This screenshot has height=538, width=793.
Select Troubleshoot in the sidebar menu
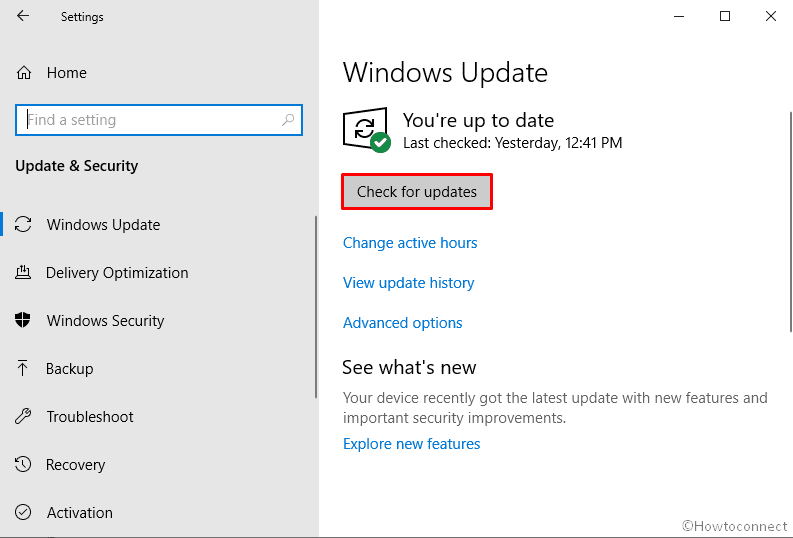point(90,417)
